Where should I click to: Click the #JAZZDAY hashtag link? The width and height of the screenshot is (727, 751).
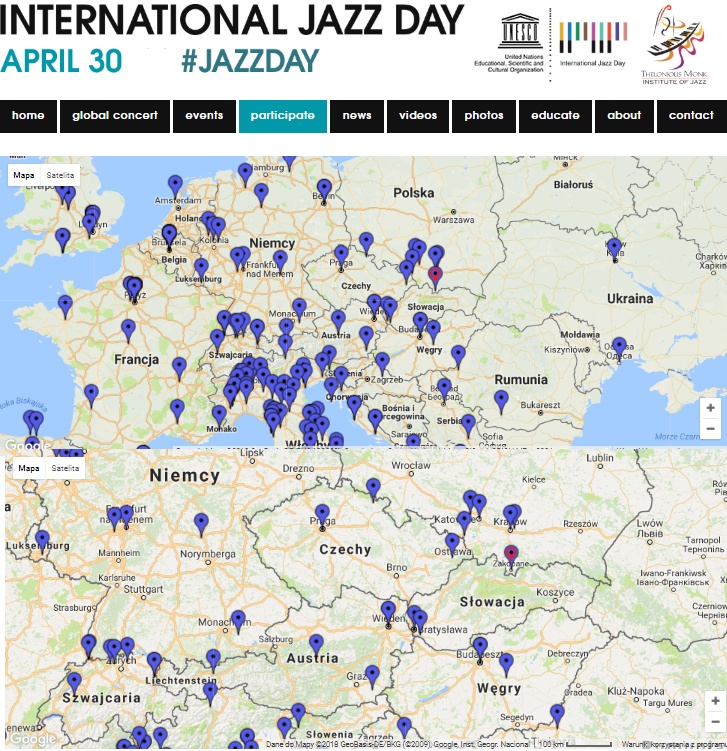250,61
